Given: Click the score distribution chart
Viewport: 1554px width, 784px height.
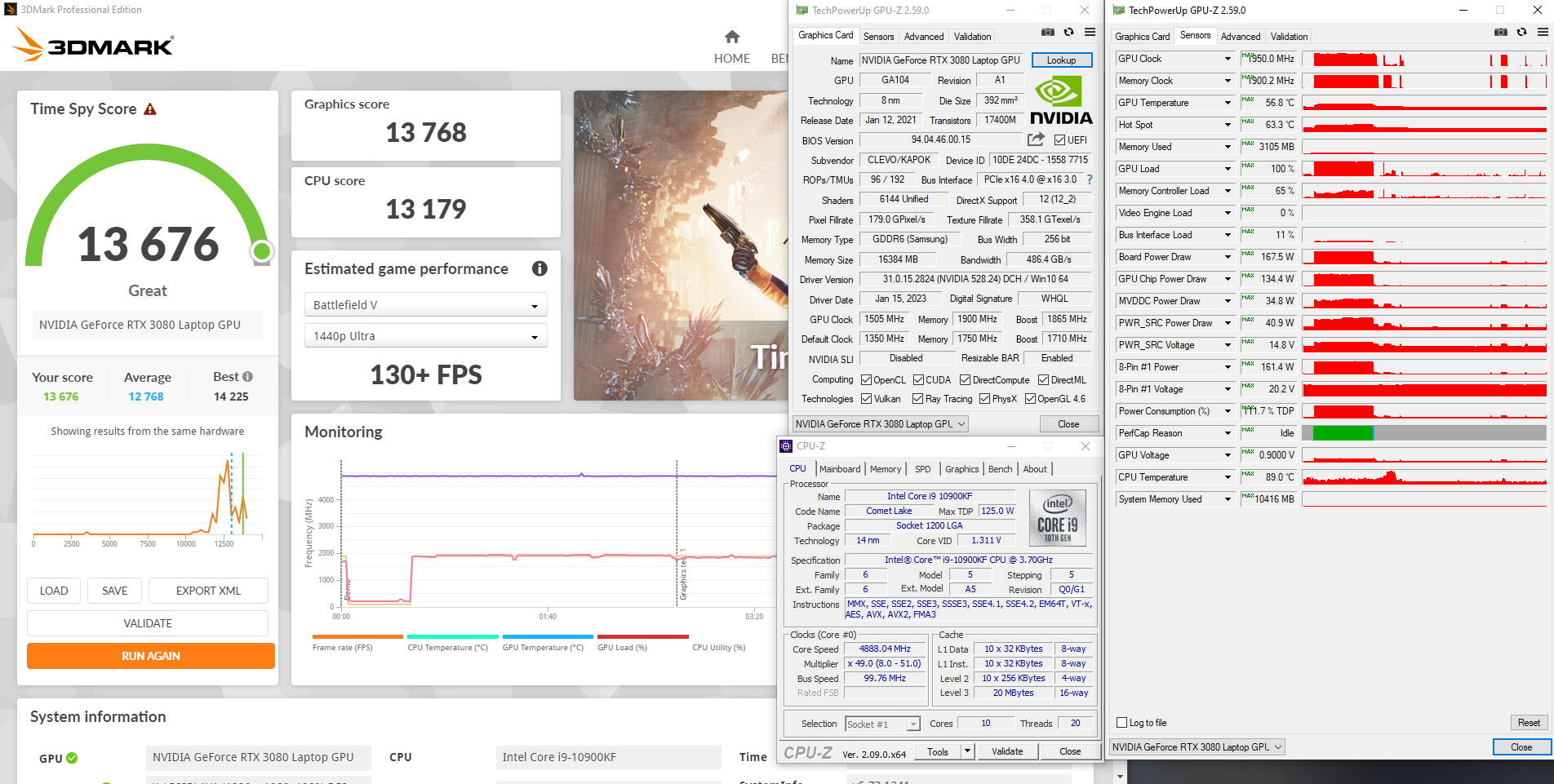Looking at the screenshot, I should coord(148,499).
